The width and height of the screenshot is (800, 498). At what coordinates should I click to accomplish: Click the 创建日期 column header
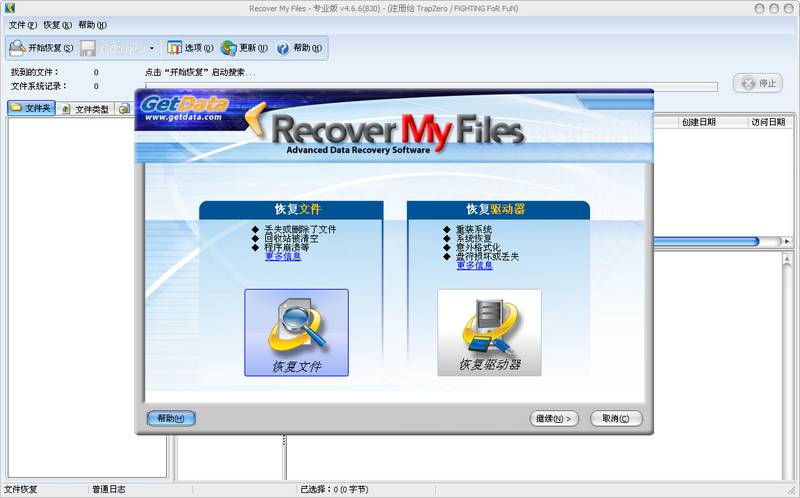click(x=698, y=122)
